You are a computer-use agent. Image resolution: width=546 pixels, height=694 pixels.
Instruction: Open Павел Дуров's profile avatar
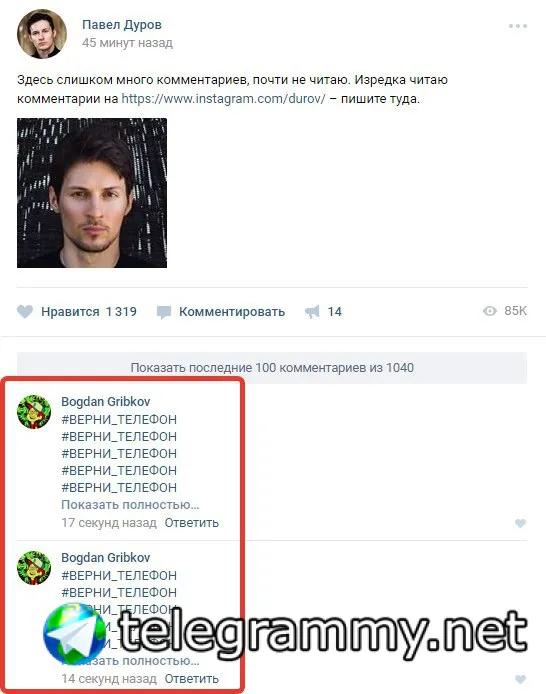[42, 34]
